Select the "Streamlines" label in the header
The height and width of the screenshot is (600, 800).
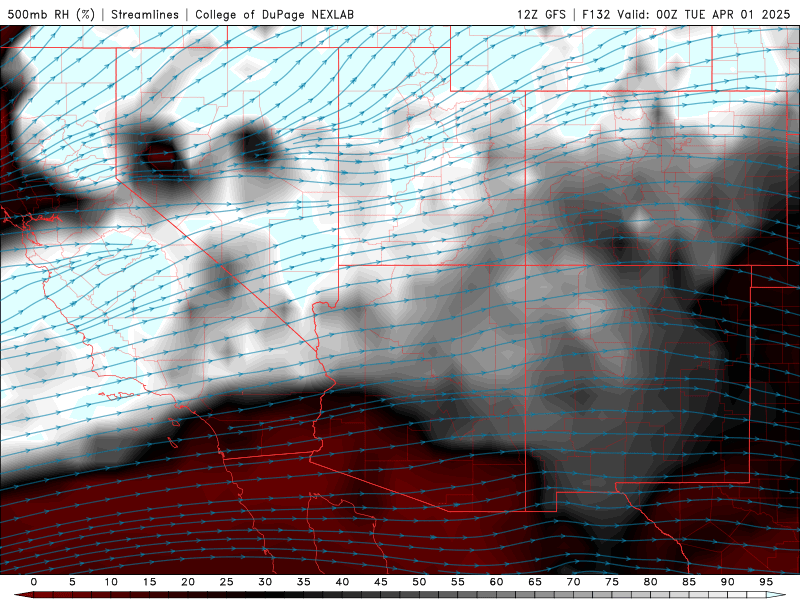click(x=145, y=14)
